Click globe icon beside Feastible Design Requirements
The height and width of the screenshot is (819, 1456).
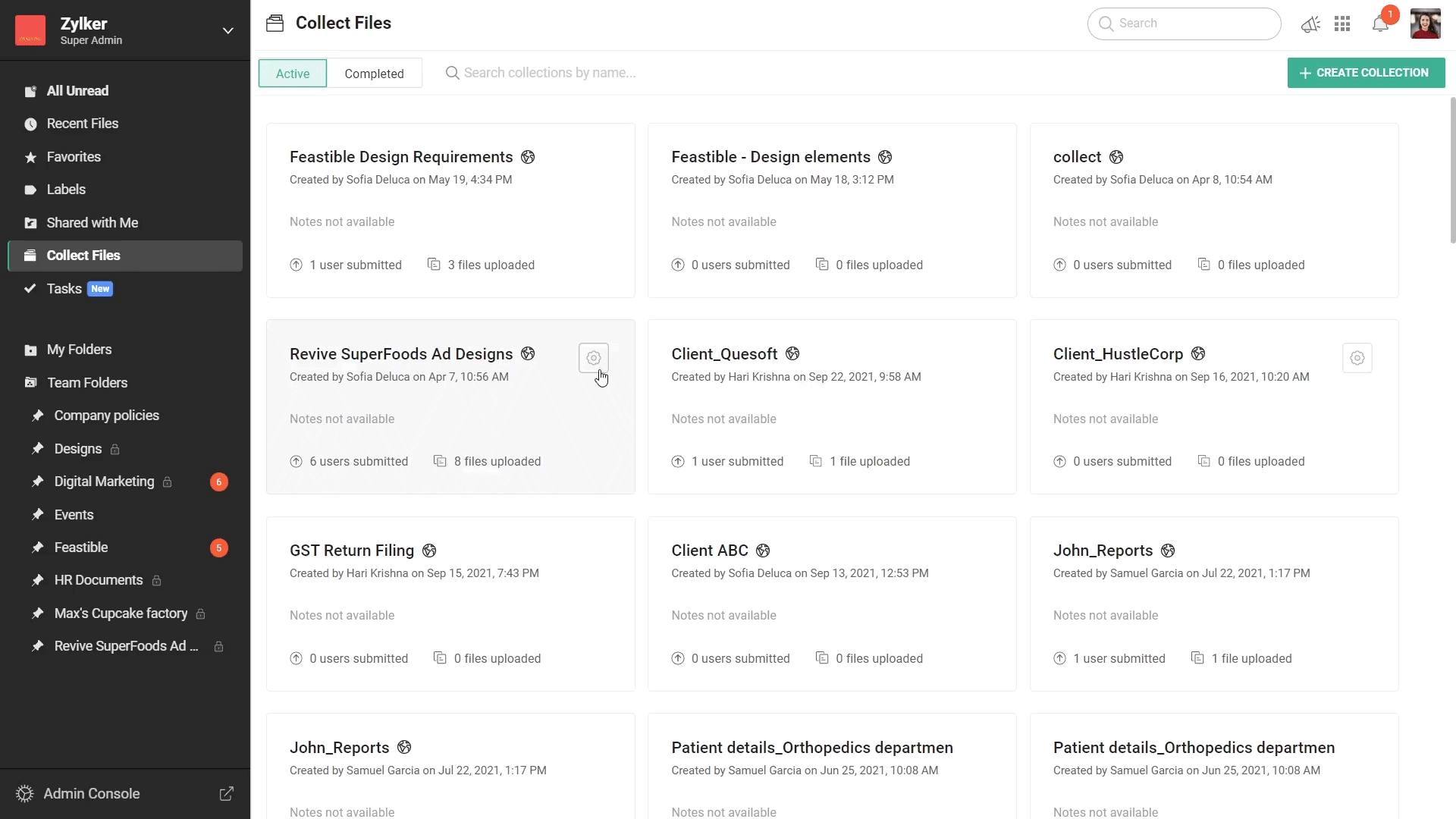tap(528, 157)
